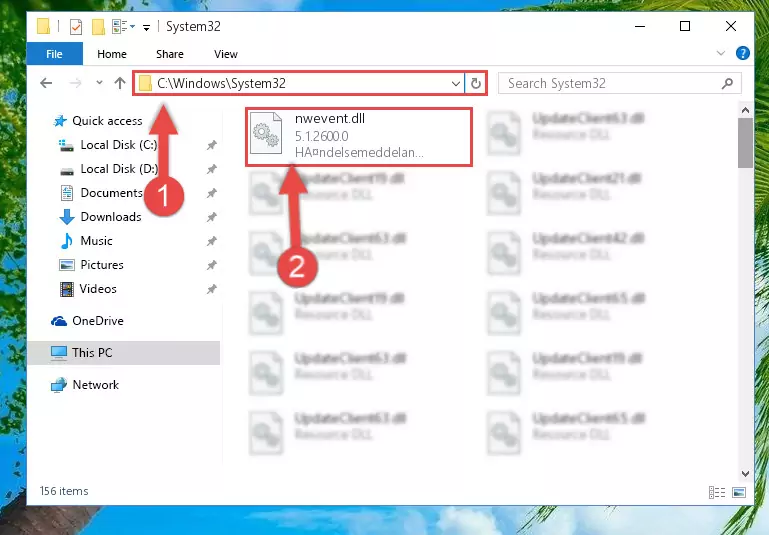Image resolution: width=769 pixels, height=535 pixels.
Task: Click the Search System32 field
Action: click(619, 83)
